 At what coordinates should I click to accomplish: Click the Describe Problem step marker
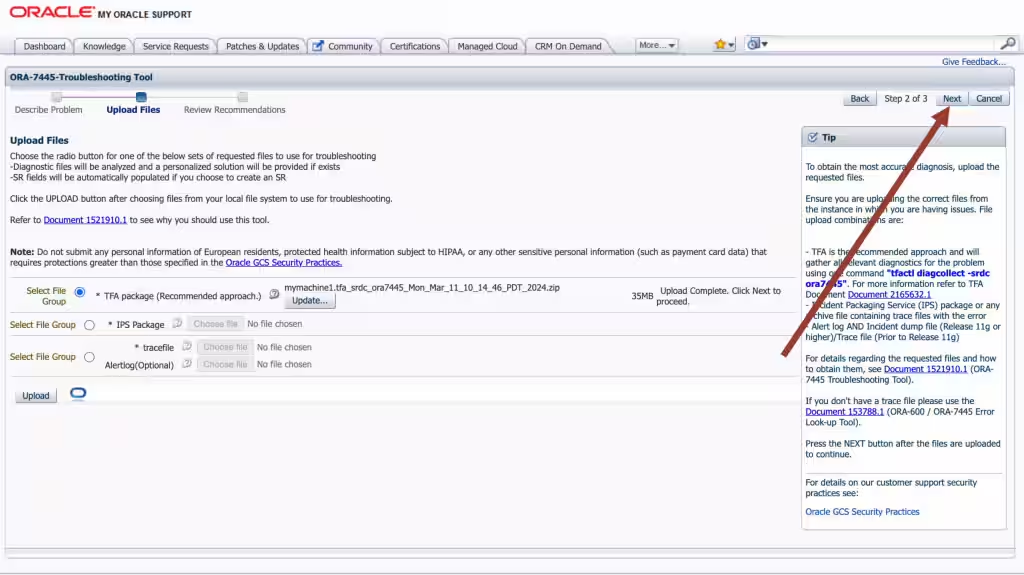(57, 97)
